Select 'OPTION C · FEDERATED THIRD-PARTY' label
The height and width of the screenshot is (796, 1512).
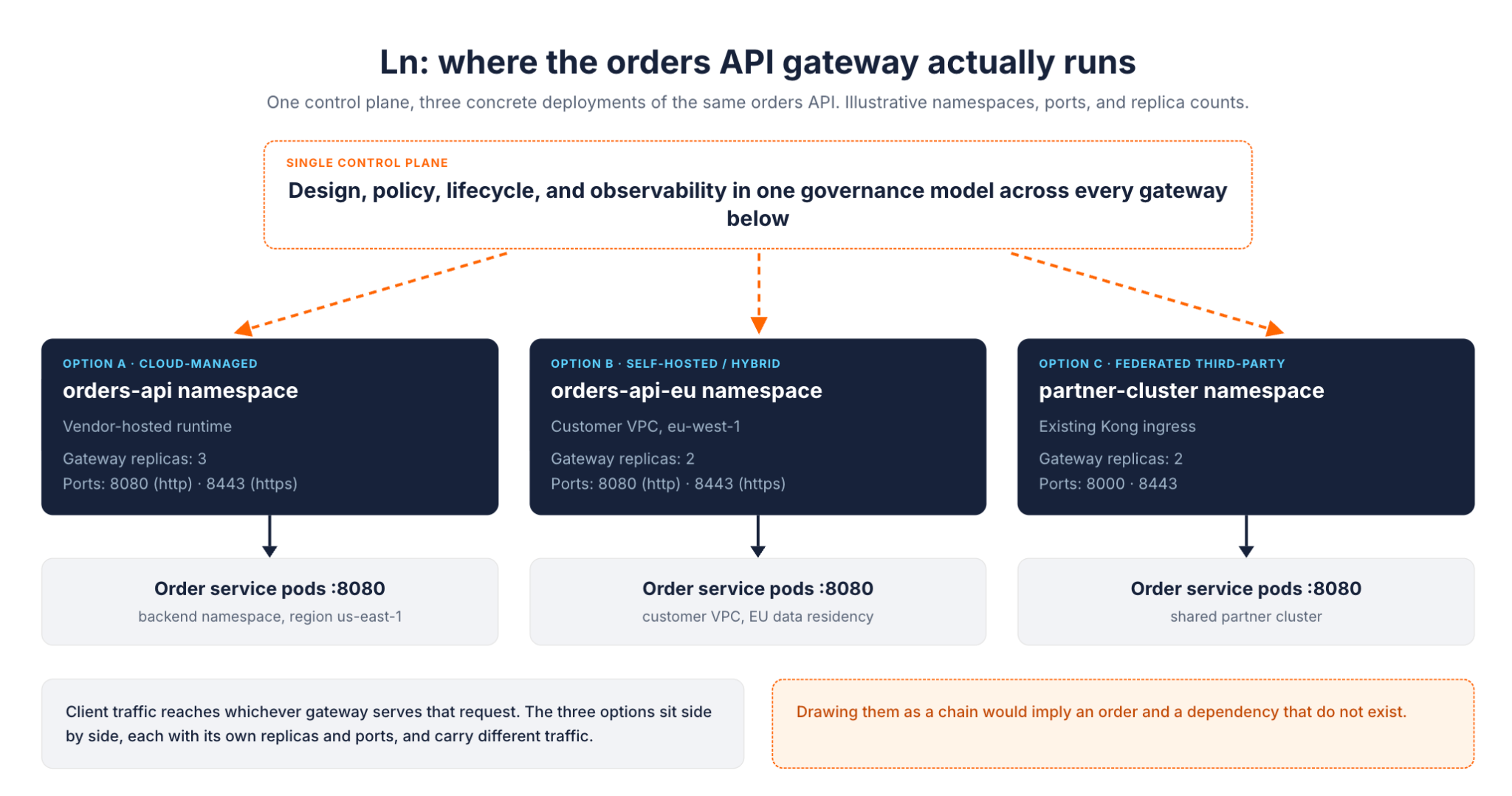click(1162, 363)
